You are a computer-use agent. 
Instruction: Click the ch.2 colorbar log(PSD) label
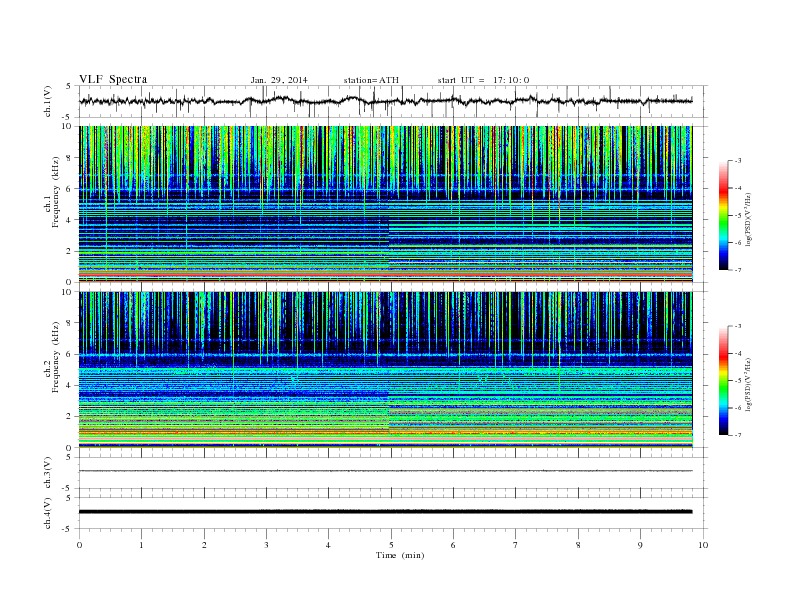[749, 384]
